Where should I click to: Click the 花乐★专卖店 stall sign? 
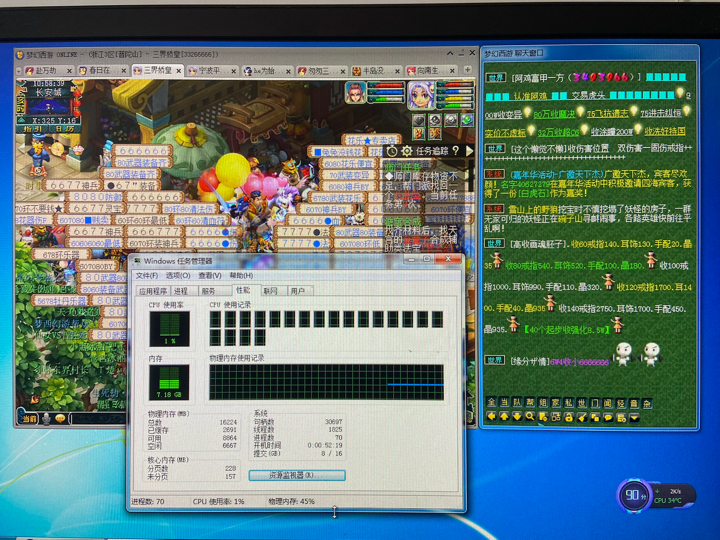(x=371, y=140)
